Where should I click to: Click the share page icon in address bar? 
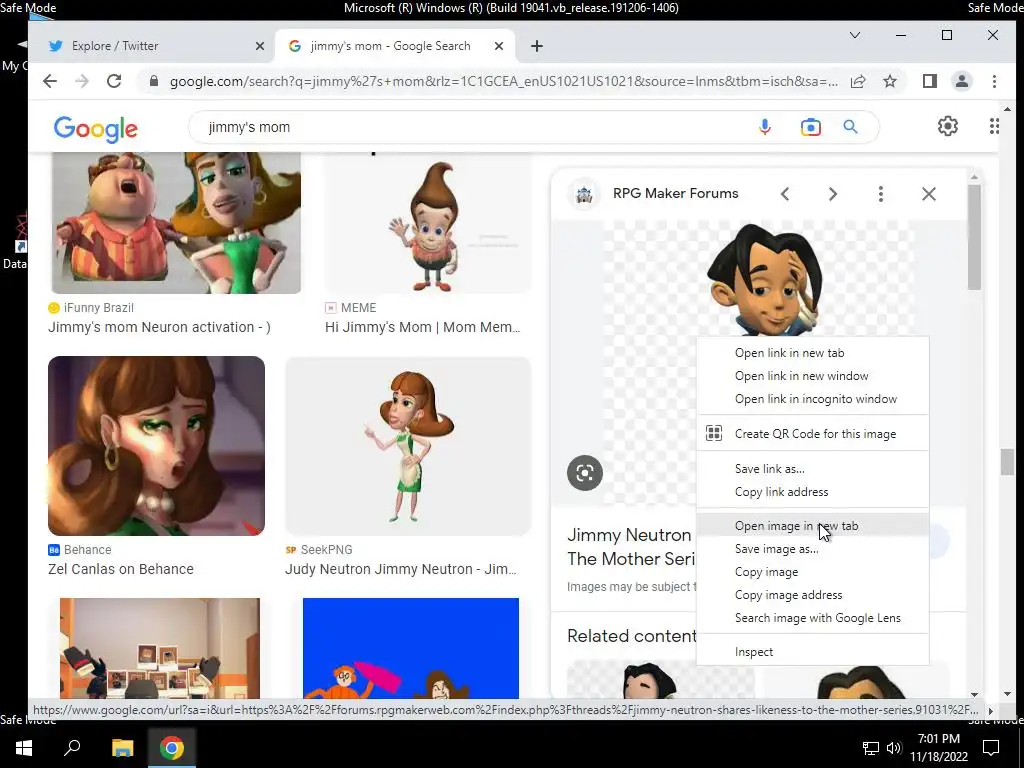[858, 81]
